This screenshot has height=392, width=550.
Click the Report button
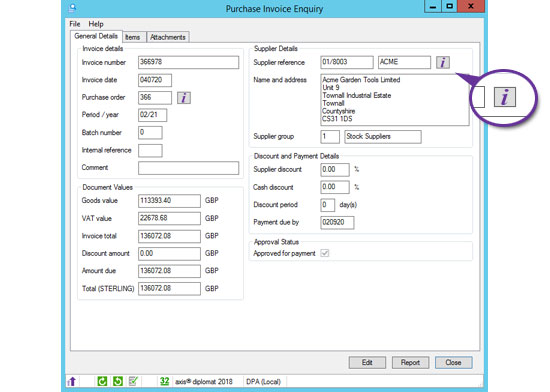click(x=410, y=363)
